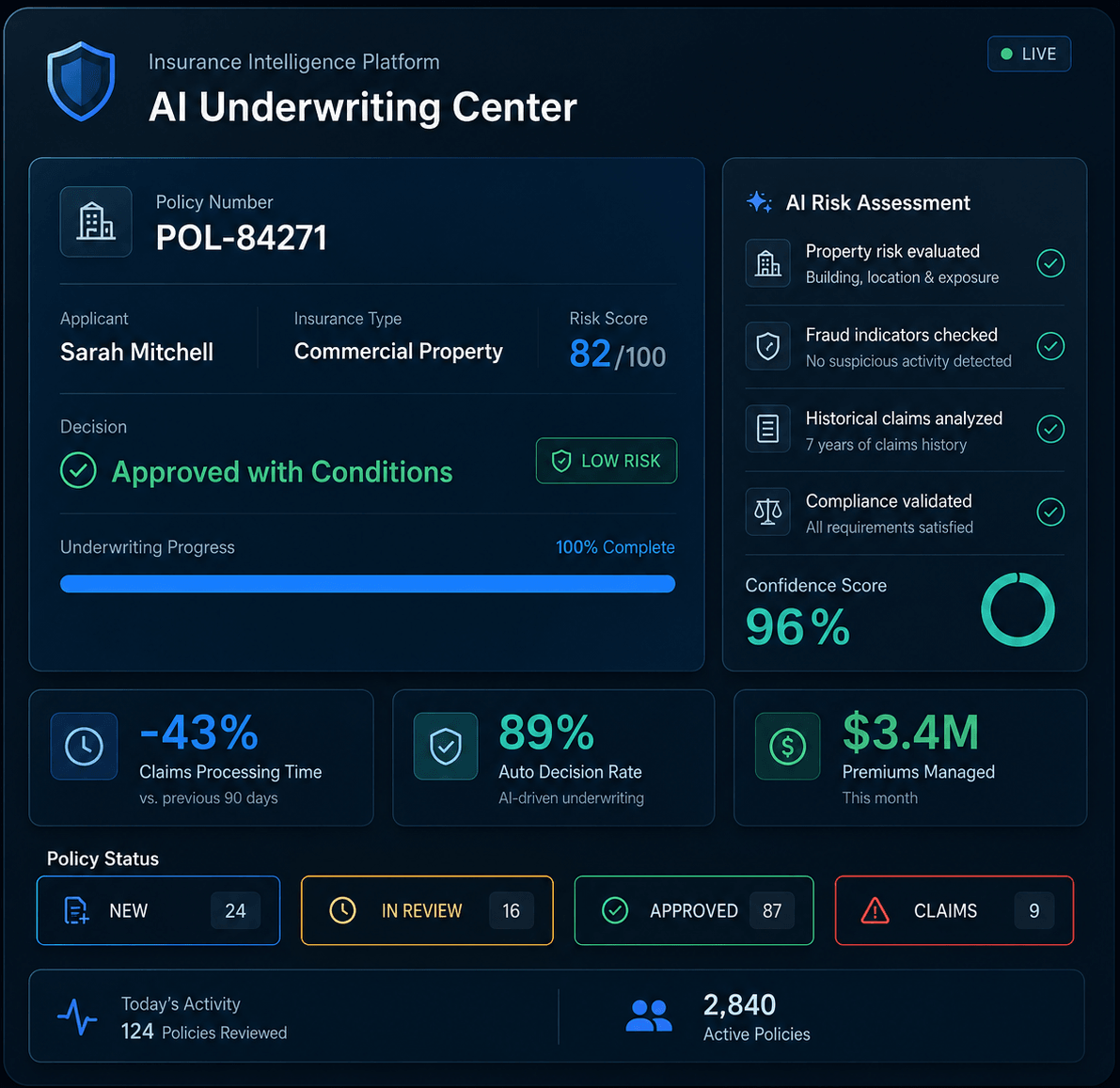The height and width of the screenshot is (1088, 1120).
Task: Open the CLAIMS policy status card
Action: [x=954, y=910]
